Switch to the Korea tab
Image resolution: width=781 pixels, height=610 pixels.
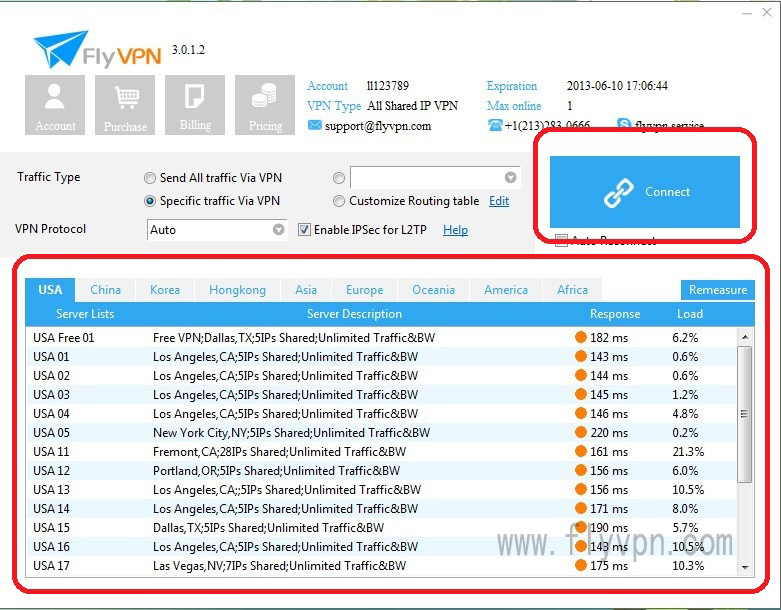click(165, 290)
